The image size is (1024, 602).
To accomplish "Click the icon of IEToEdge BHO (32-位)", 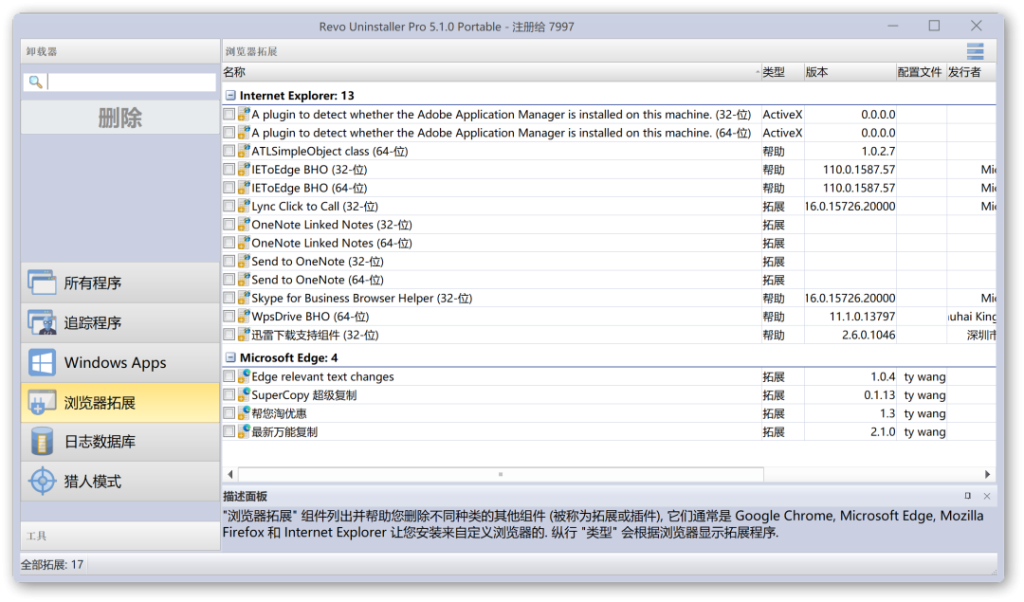I will [244, 169].
